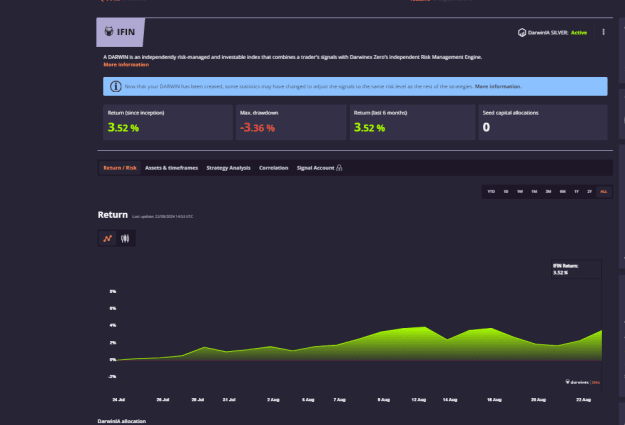Open the three-dot options menu beside DarwinIA status

click(603, 32)
